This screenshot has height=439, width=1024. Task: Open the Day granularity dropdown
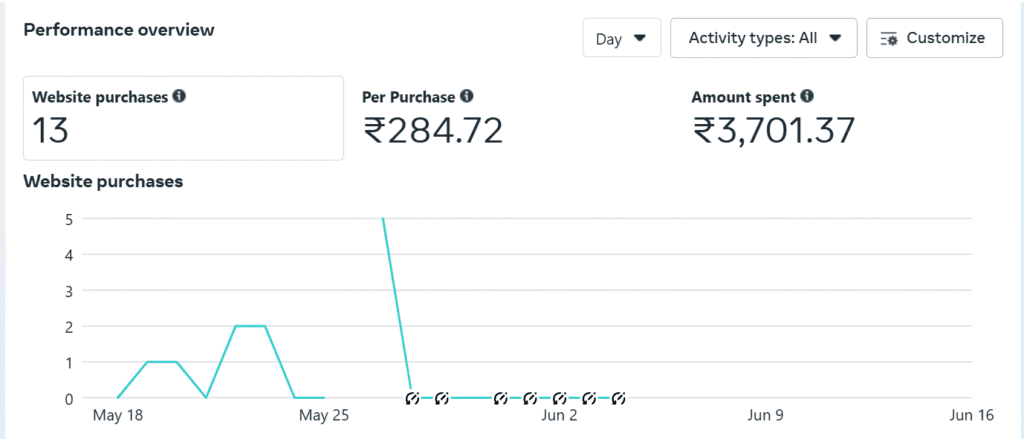coord(622,38)
